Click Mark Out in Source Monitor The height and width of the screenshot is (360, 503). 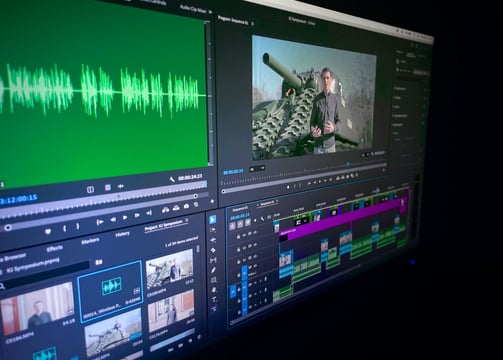click(x=78, y=226)
